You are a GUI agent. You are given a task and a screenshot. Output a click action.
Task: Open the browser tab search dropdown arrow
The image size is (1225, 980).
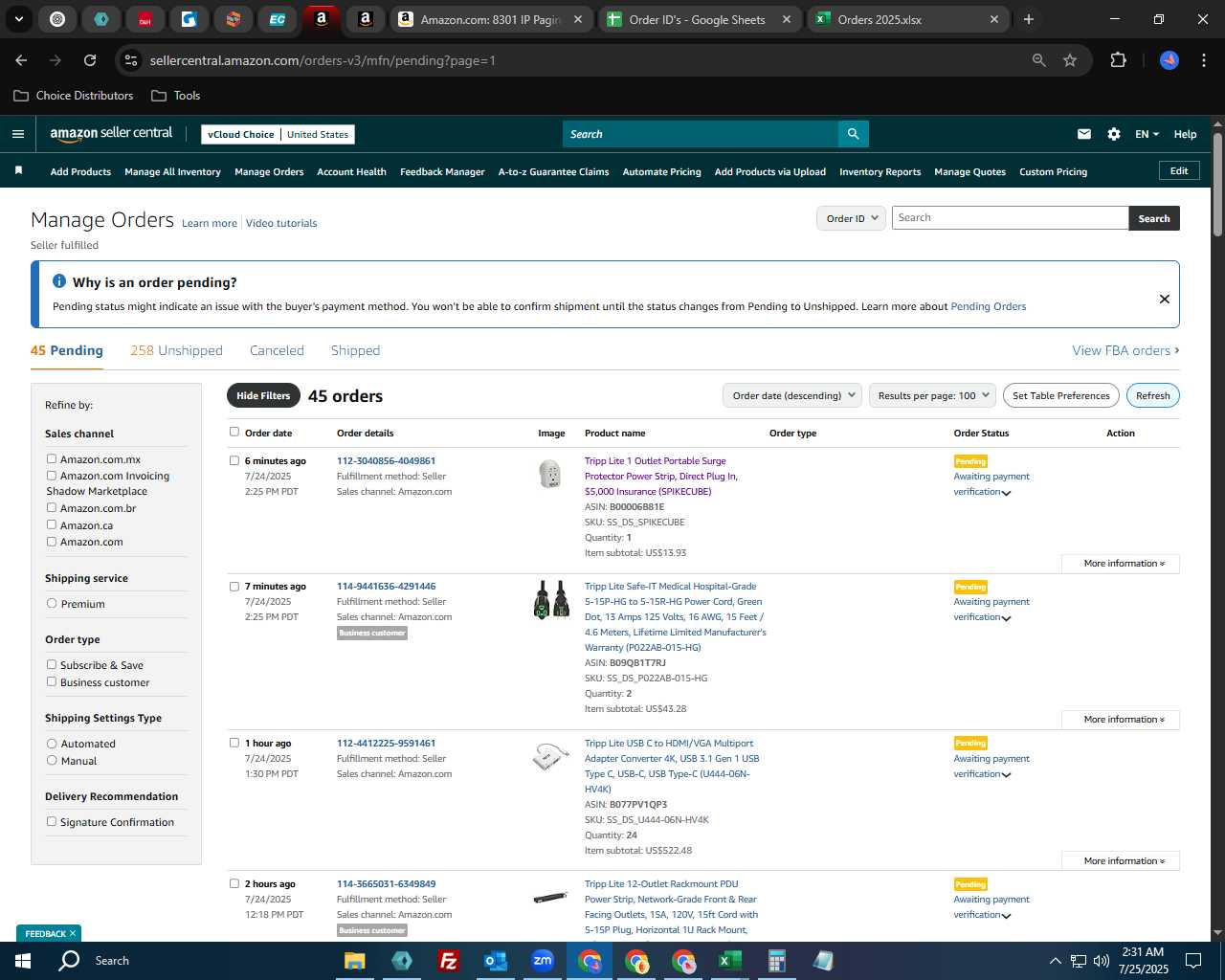18,19
